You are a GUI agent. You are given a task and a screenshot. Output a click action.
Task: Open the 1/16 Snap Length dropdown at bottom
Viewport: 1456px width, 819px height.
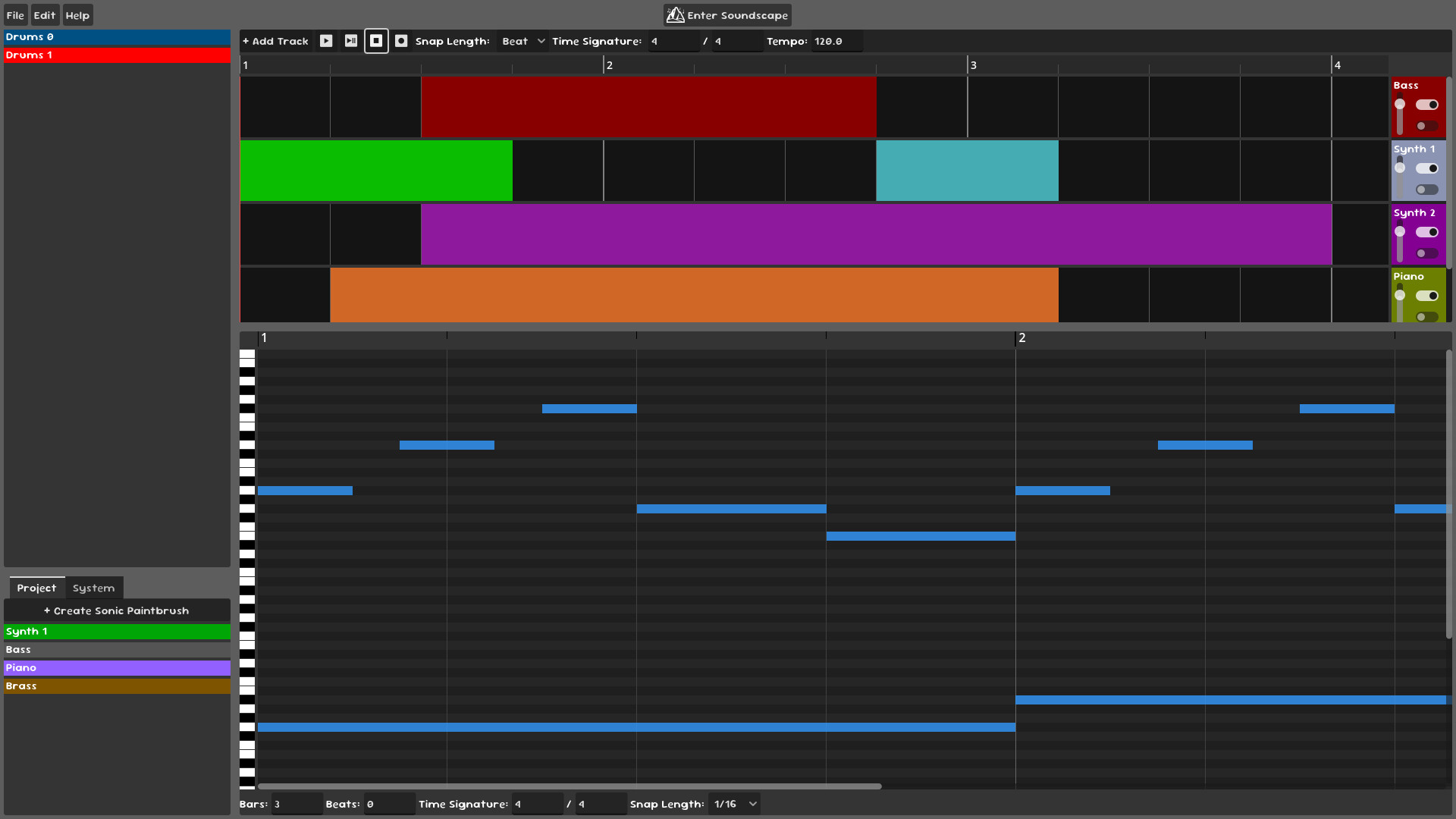[733, 803]
